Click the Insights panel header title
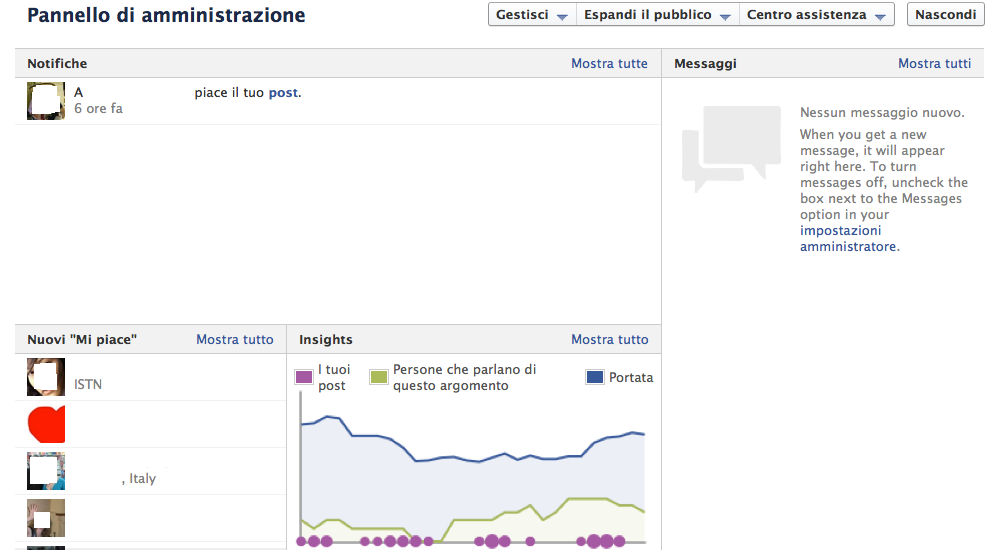The width and height of the screenshot is (993, 554). pos(326,339)
